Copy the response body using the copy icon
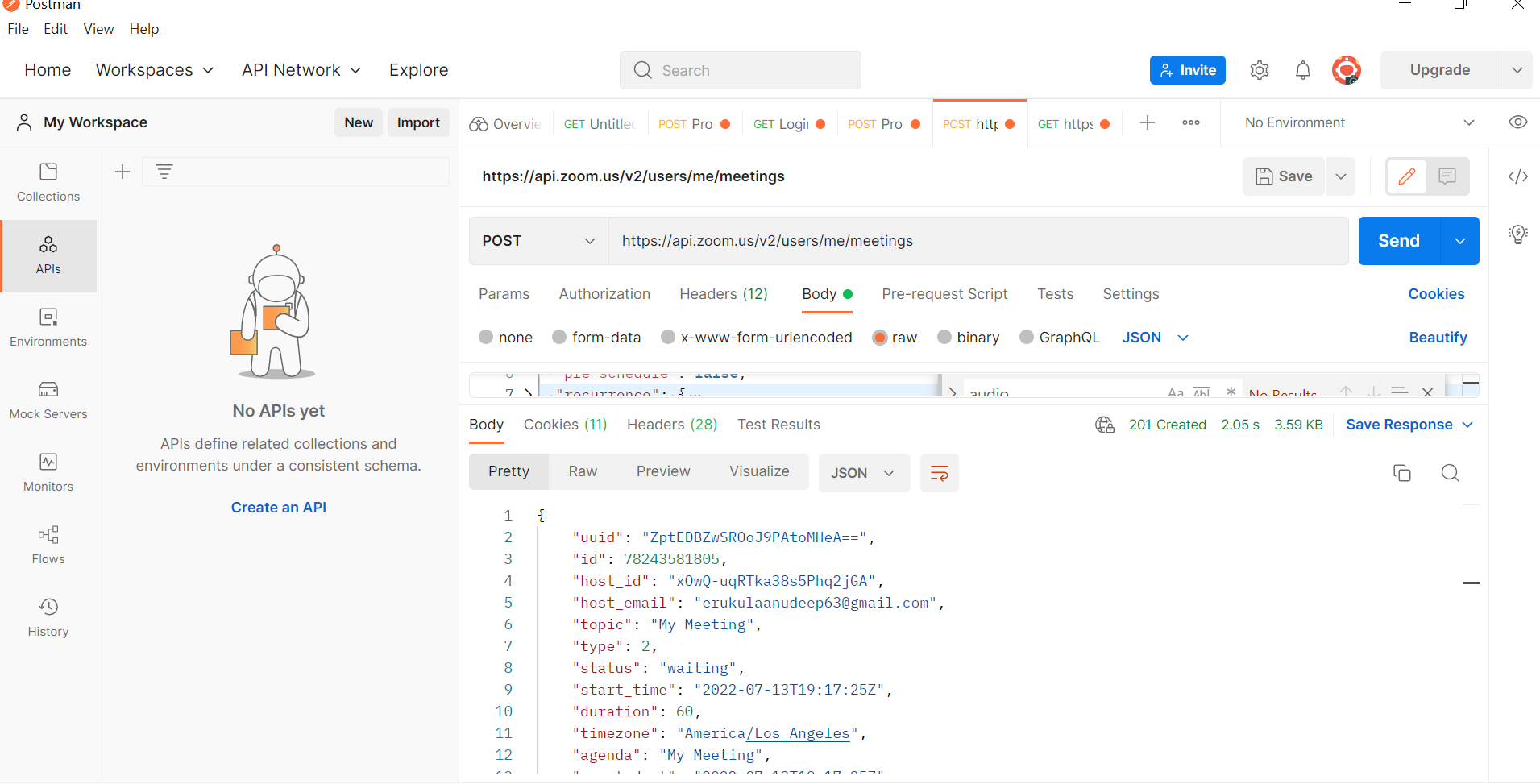Viewport: 1540px width, 784px height. coord(1402,473)
